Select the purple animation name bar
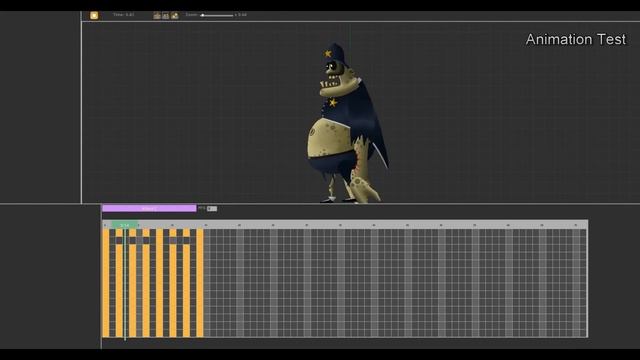The image size is (640, 360). click(149, 208)
